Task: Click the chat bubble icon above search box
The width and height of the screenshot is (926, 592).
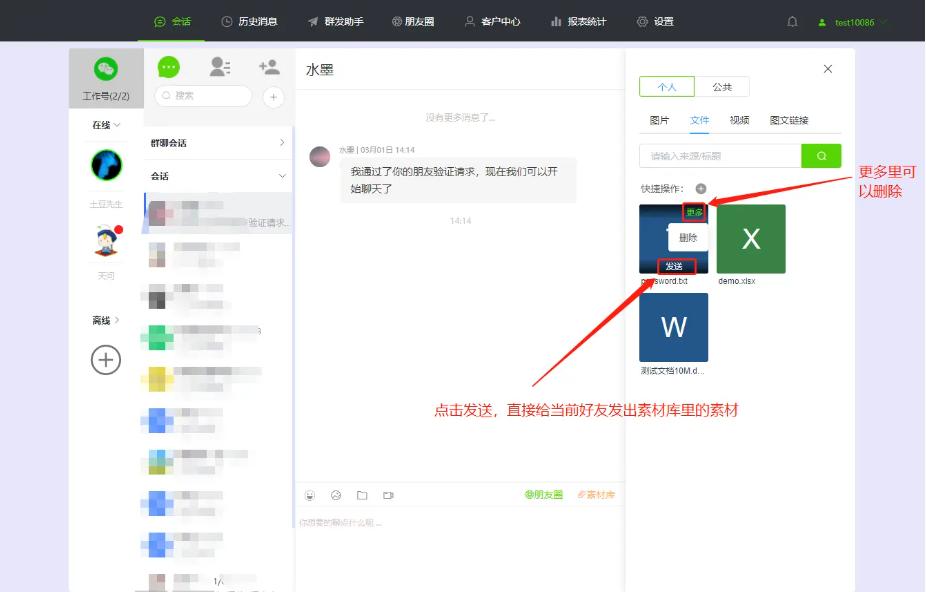Action: (167, 67)
